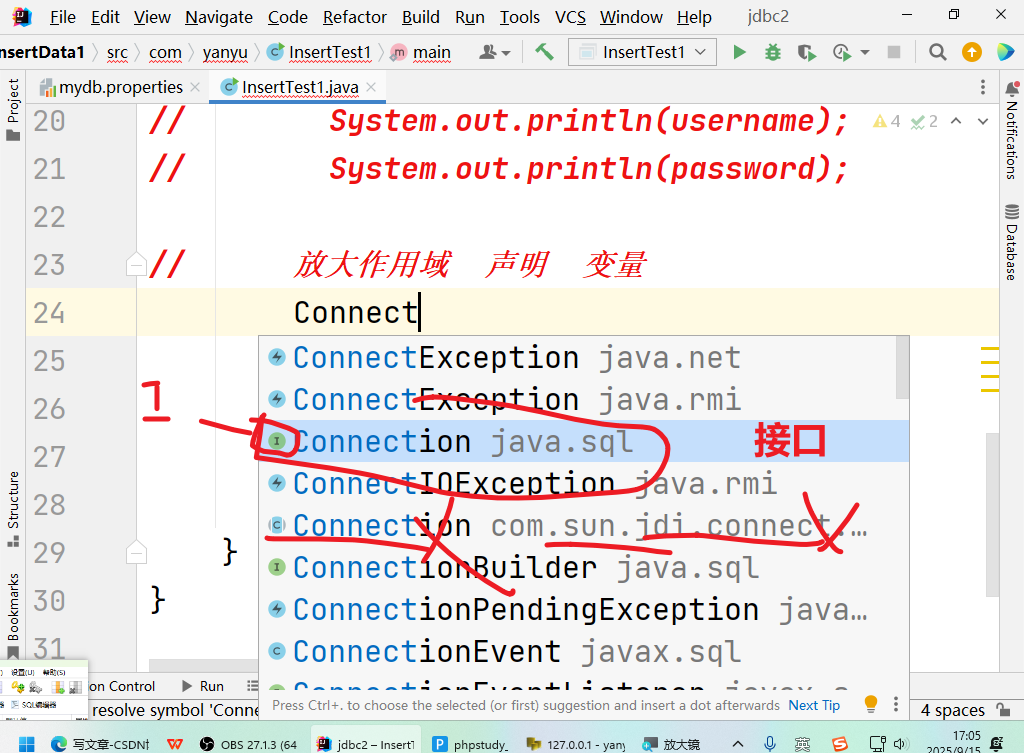Open the Structure tool window
The height and width of the screenshot is (753, 1024).
pos(13,508)
